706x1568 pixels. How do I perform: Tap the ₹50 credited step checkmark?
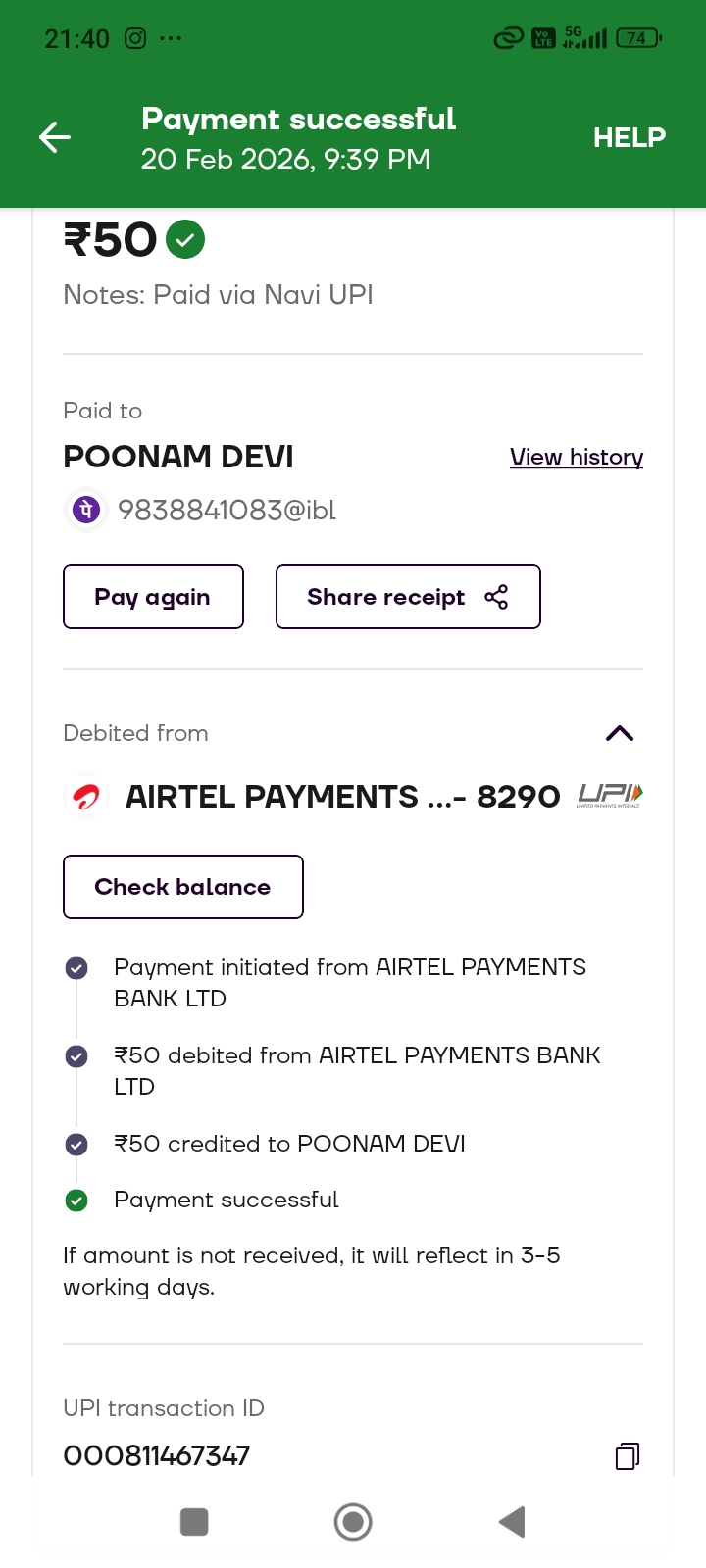click(x=76, y=1144)
